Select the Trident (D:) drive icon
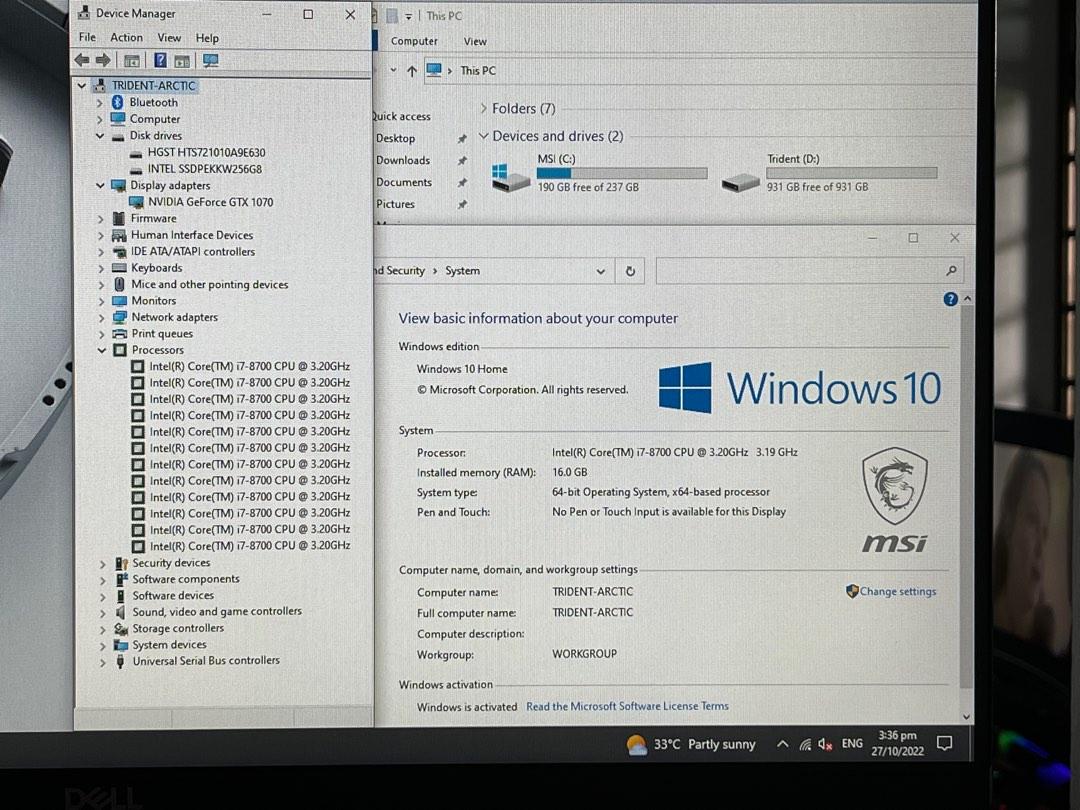Viewport: 1080px width, 810px height. coord(741,182)
